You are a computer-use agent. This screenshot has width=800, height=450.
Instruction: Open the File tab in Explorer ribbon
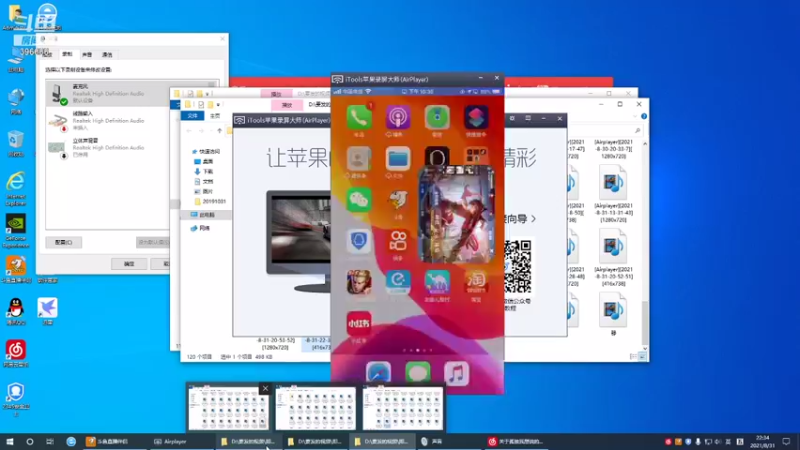click(192, 116)
